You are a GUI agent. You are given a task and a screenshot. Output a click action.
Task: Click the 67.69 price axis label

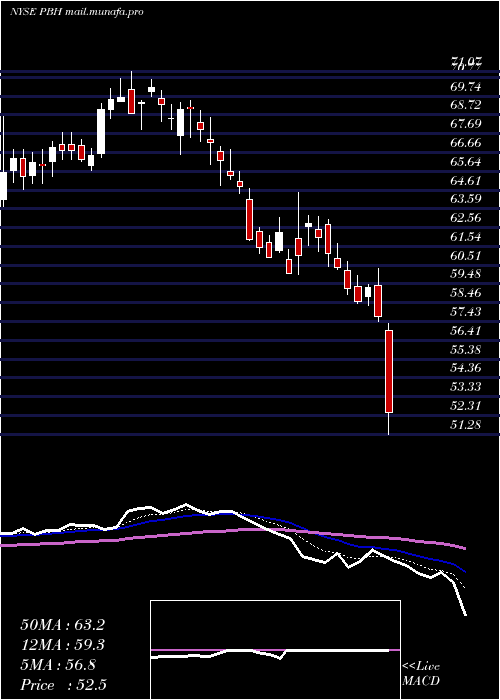[x=466, y=124]
